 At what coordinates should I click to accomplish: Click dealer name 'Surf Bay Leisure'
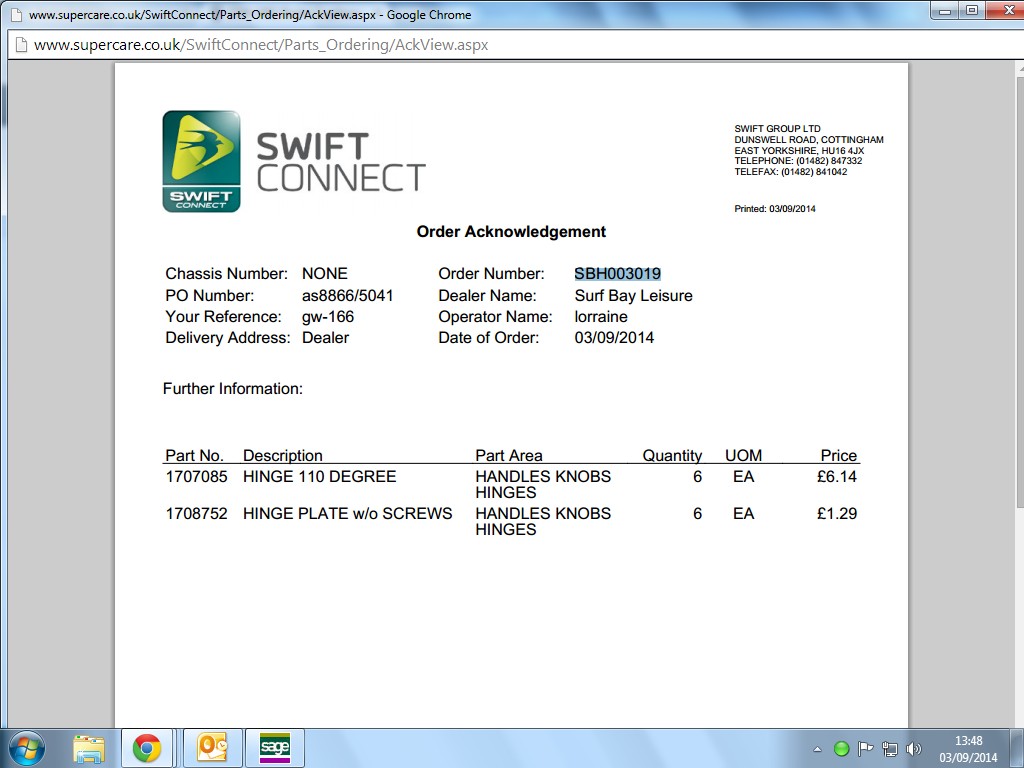coord(633,295)
